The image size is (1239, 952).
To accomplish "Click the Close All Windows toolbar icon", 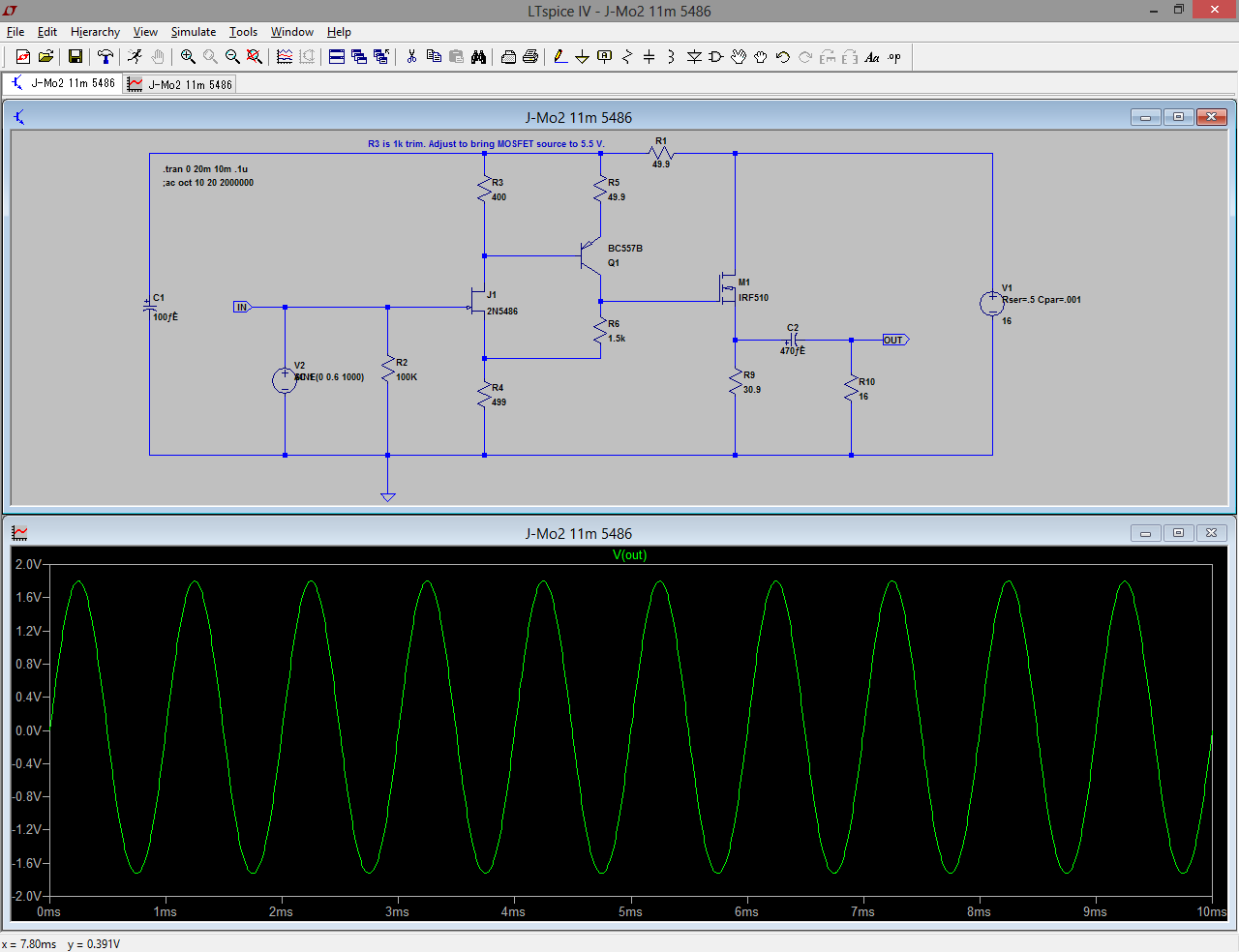I will tap(381, 57).
